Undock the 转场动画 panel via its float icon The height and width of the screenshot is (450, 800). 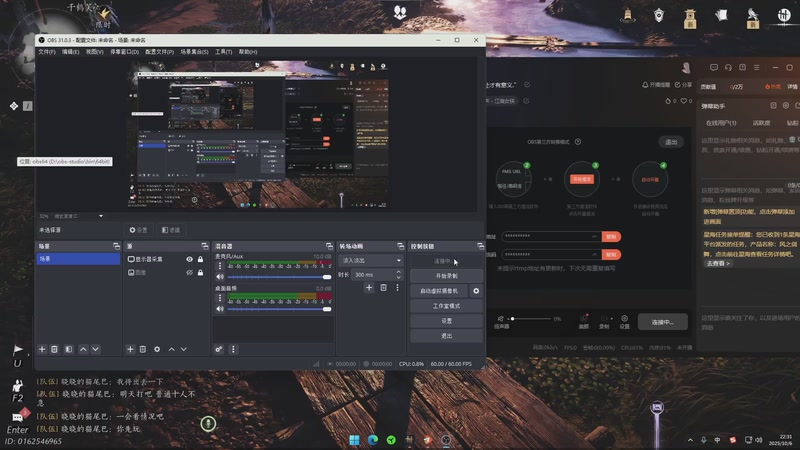(401, 246)
